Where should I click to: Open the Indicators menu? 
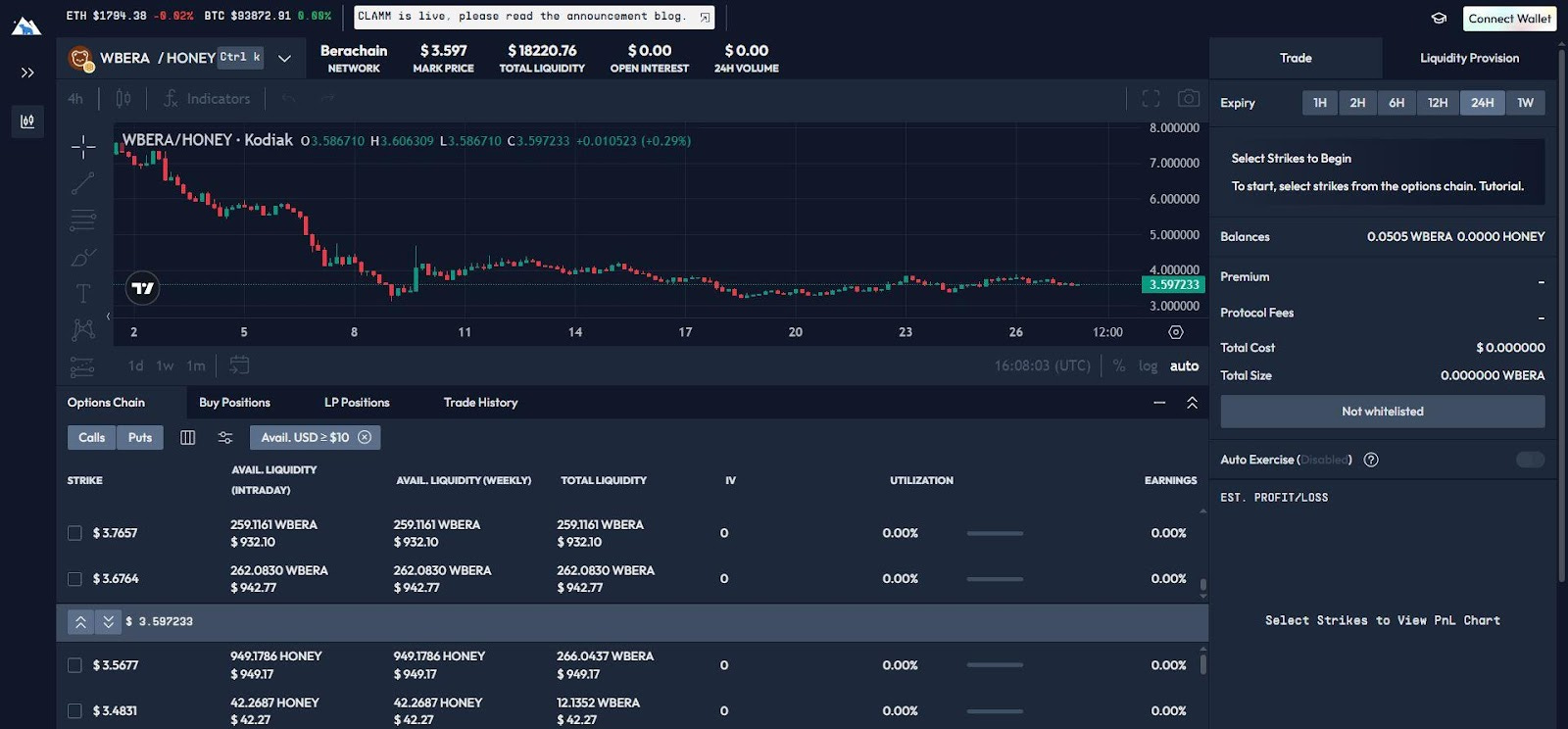tap(207, 99)
